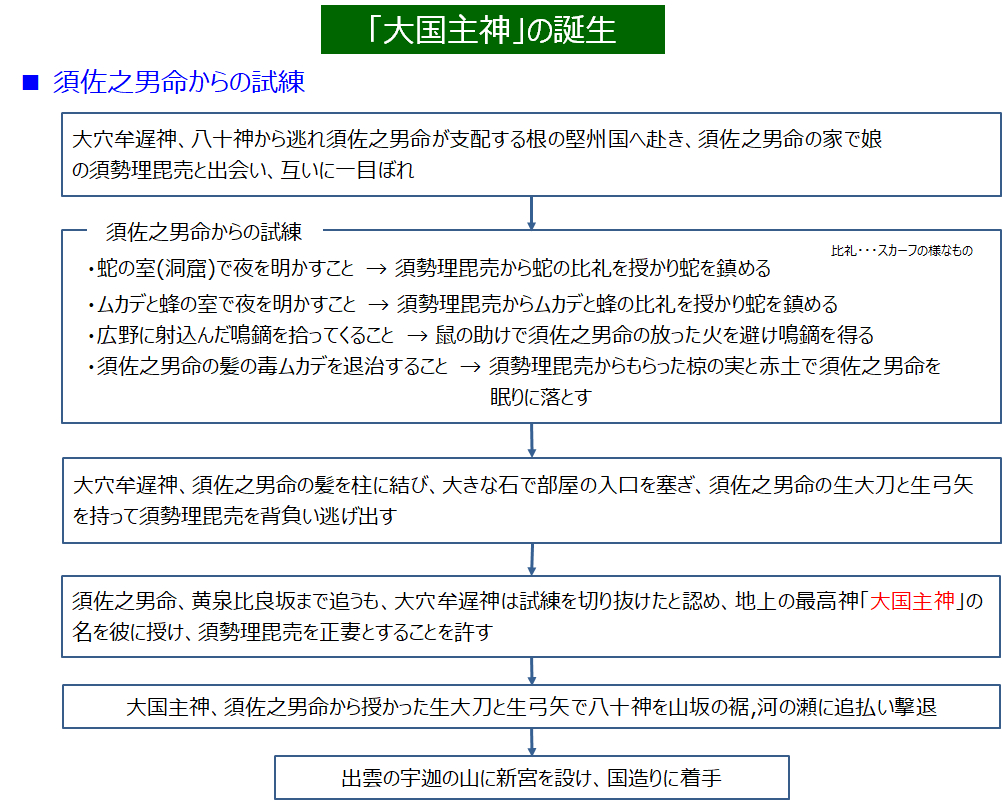Select the final 出雲の宇迦の山 box
The width and height of the screenshot is (1002, 803).
pyautogui.click(x=531, y=778)
